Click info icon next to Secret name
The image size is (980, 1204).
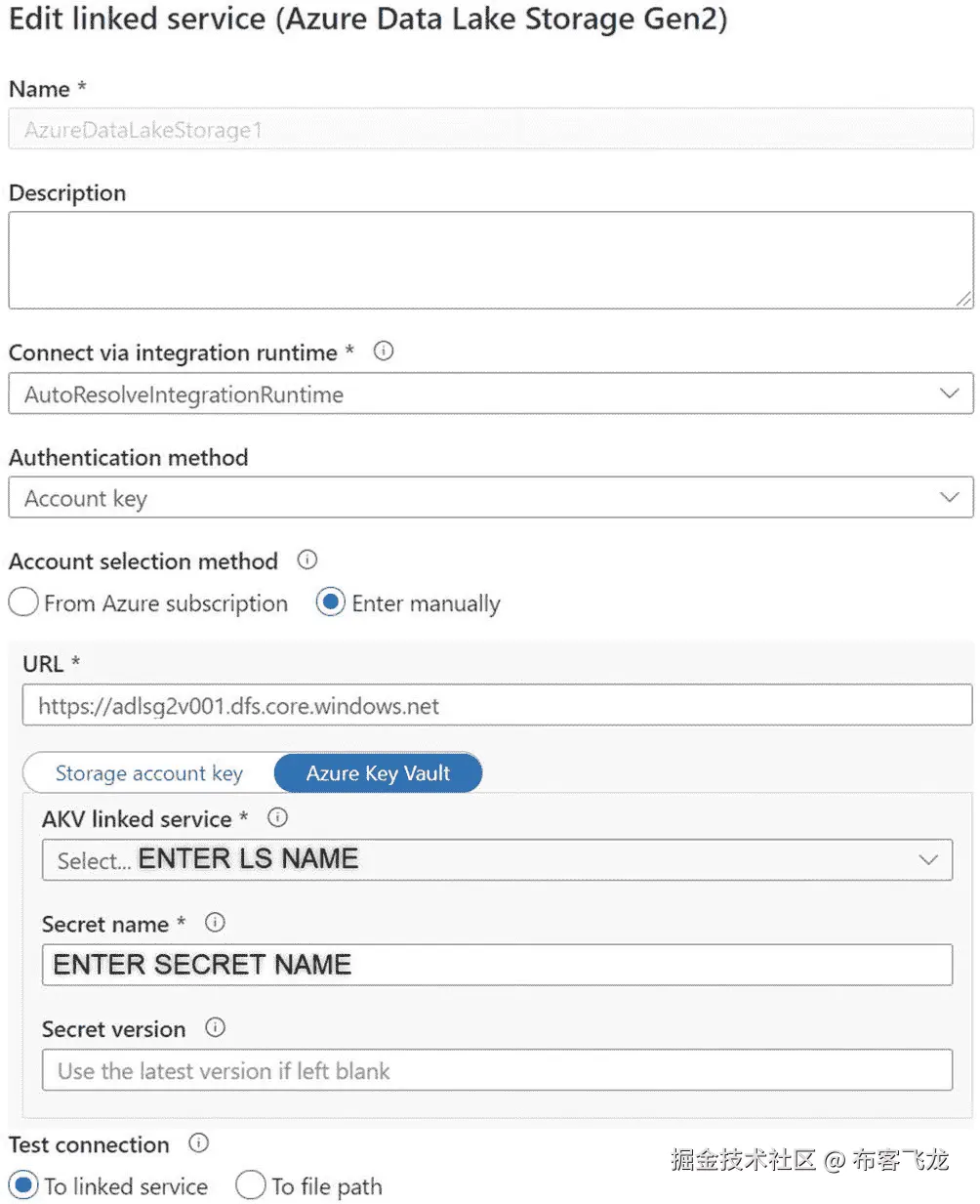coord(215,923)
